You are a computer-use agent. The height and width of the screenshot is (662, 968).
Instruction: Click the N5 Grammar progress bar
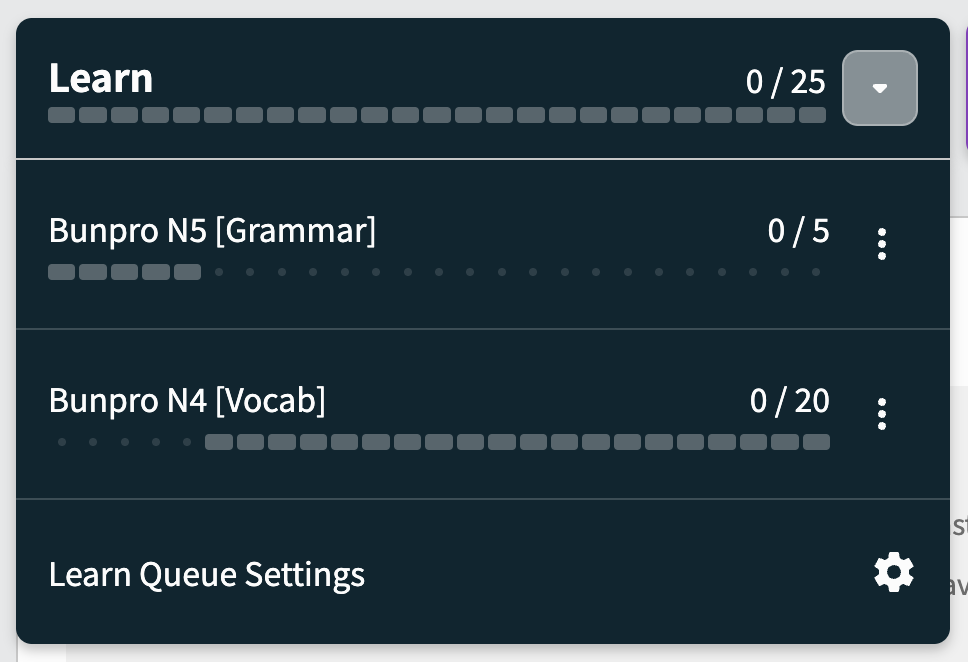[439, 272]
